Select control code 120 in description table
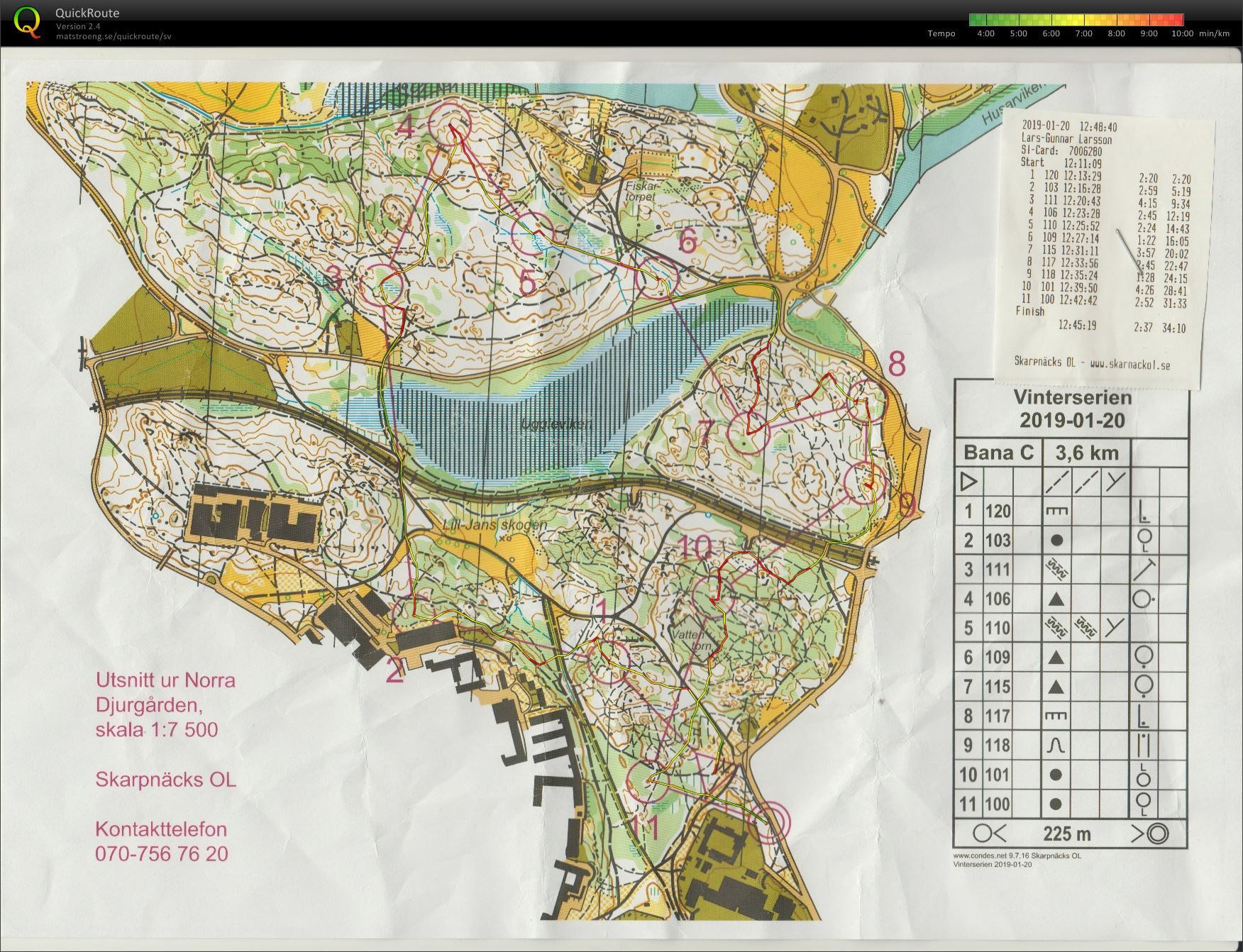1243x952 pixels. coord(998,511)
